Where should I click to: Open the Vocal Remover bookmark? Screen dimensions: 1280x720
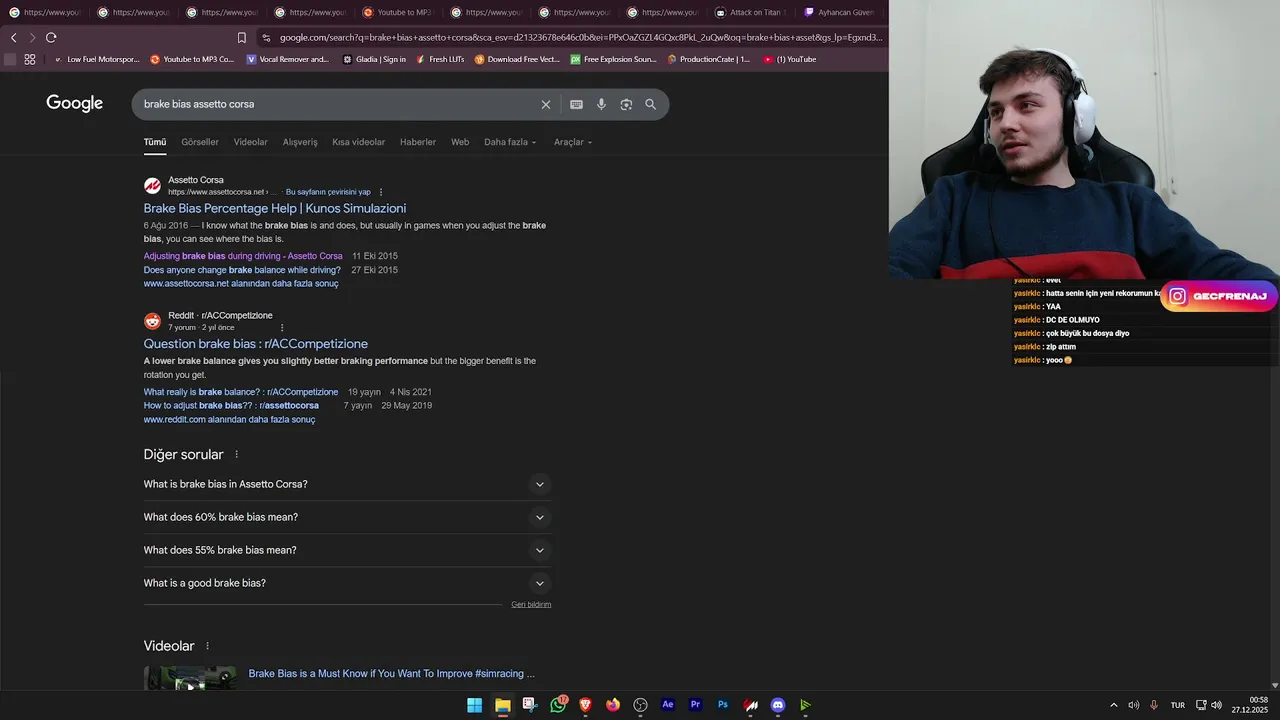coord(287,59)
